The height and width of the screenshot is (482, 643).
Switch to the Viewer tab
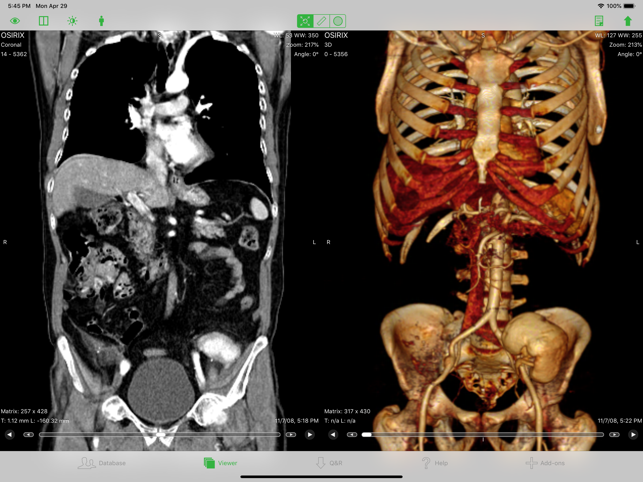221,463
